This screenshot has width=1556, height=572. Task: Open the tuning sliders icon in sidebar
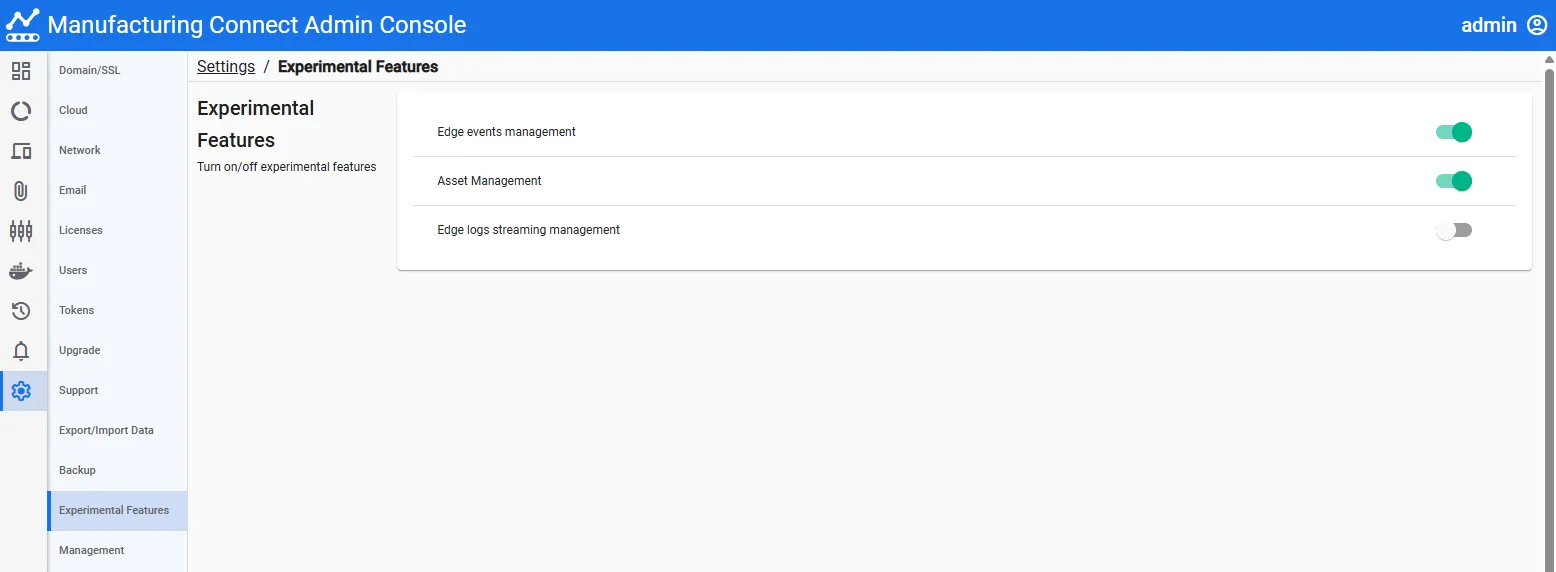tap(21, 231)
